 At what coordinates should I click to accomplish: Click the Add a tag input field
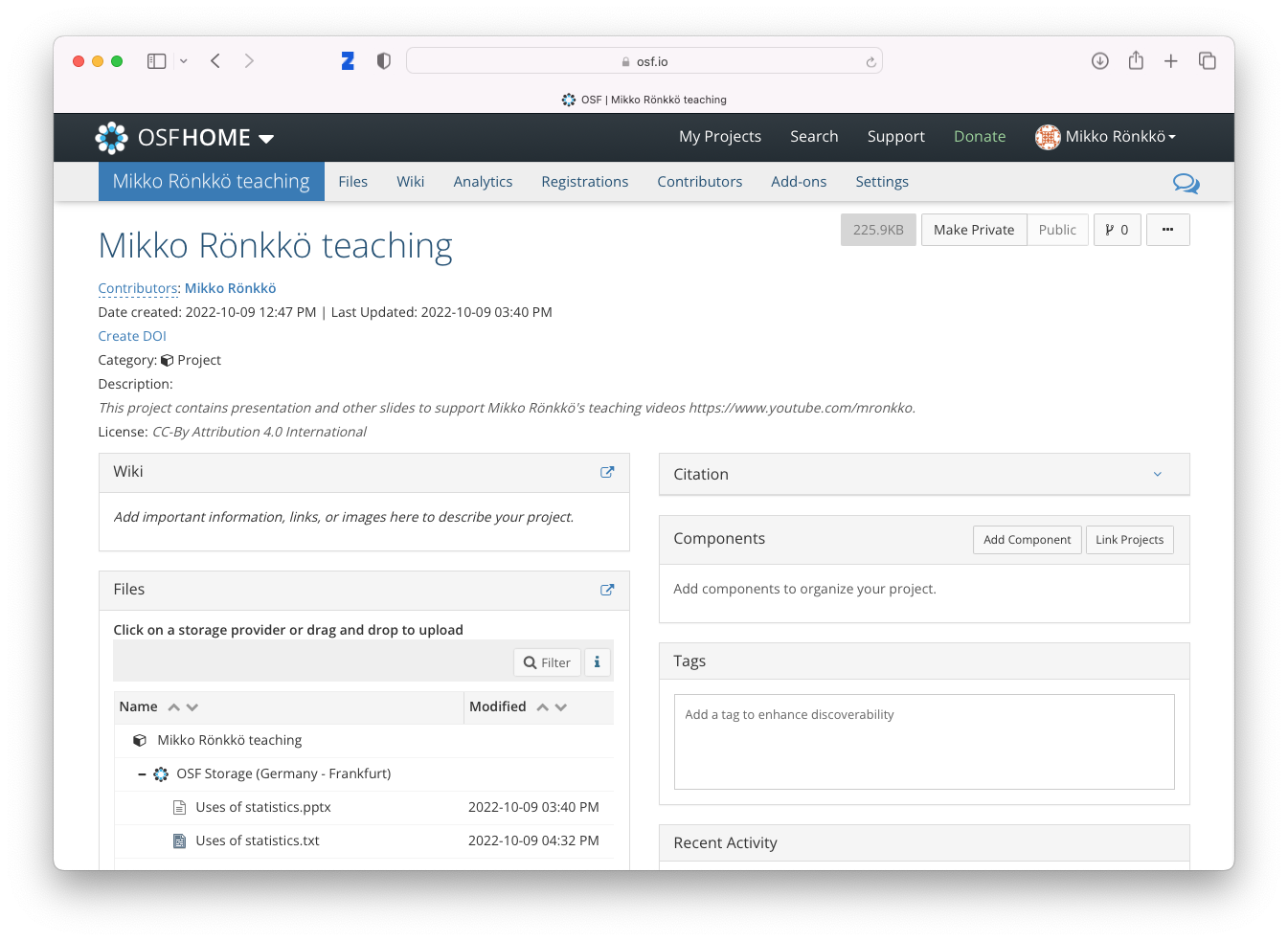point(924,742)
